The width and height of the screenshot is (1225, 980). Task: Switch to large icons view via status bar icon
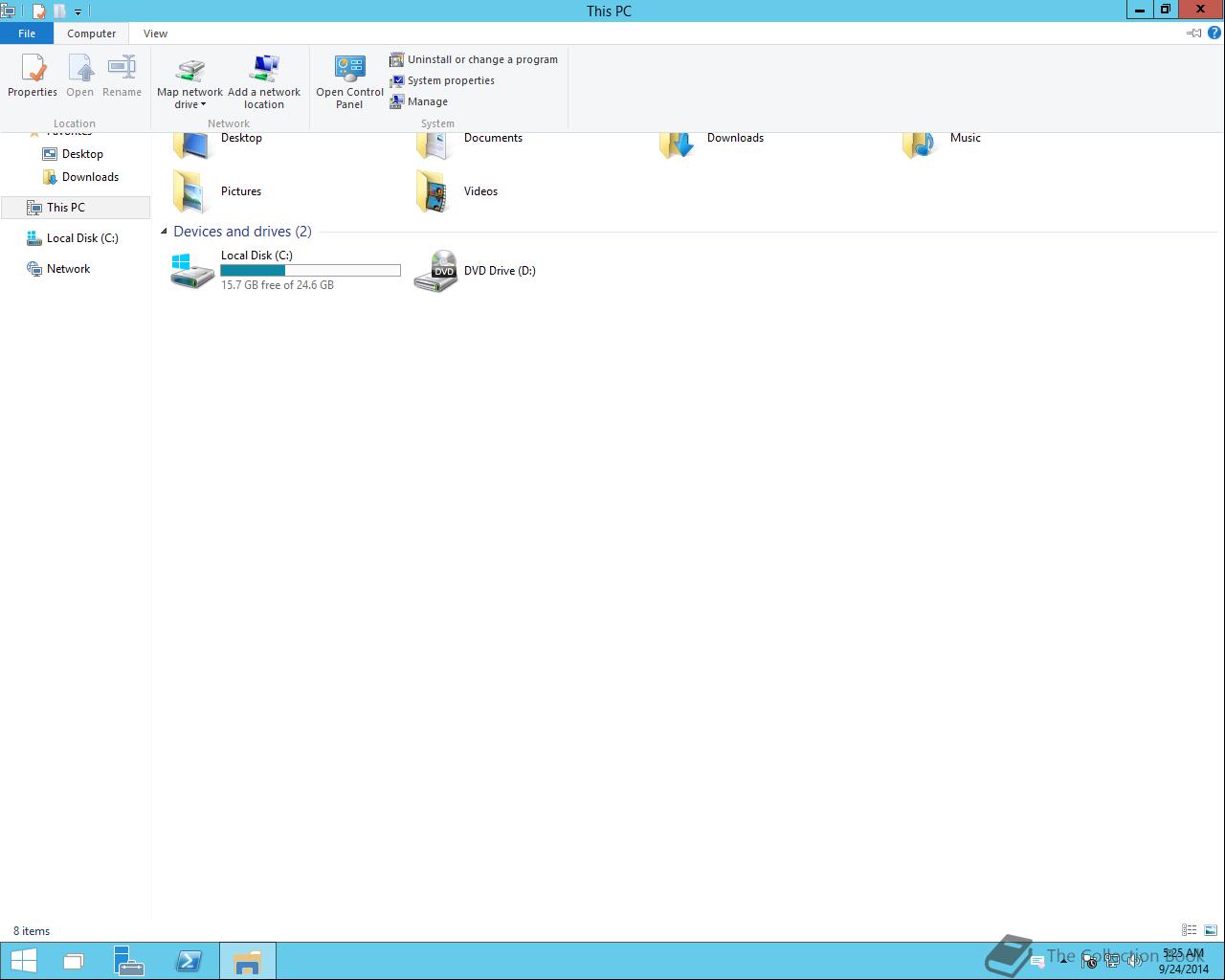click(1210, 930)
